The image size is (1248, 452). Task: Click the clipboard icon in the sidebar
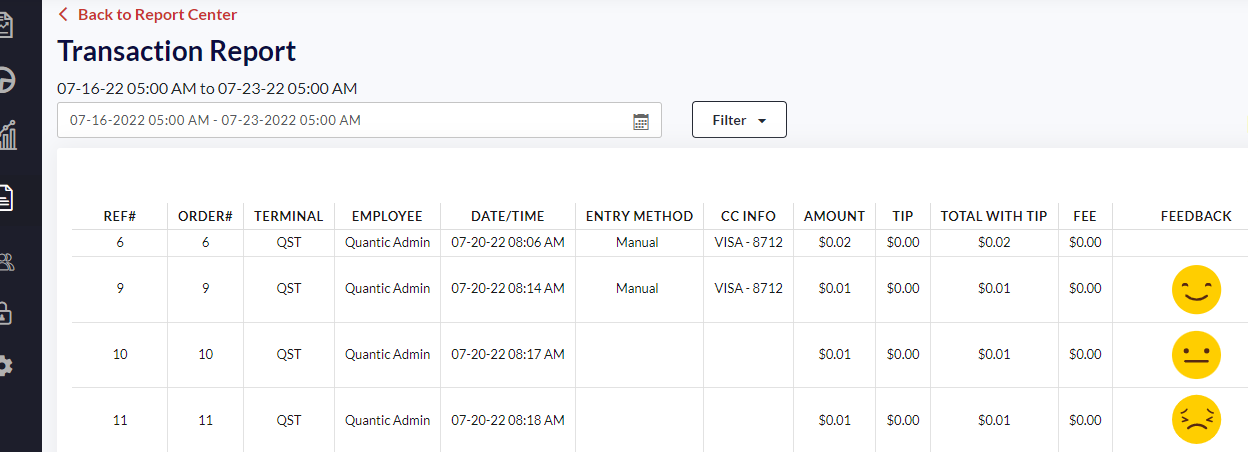6,25
